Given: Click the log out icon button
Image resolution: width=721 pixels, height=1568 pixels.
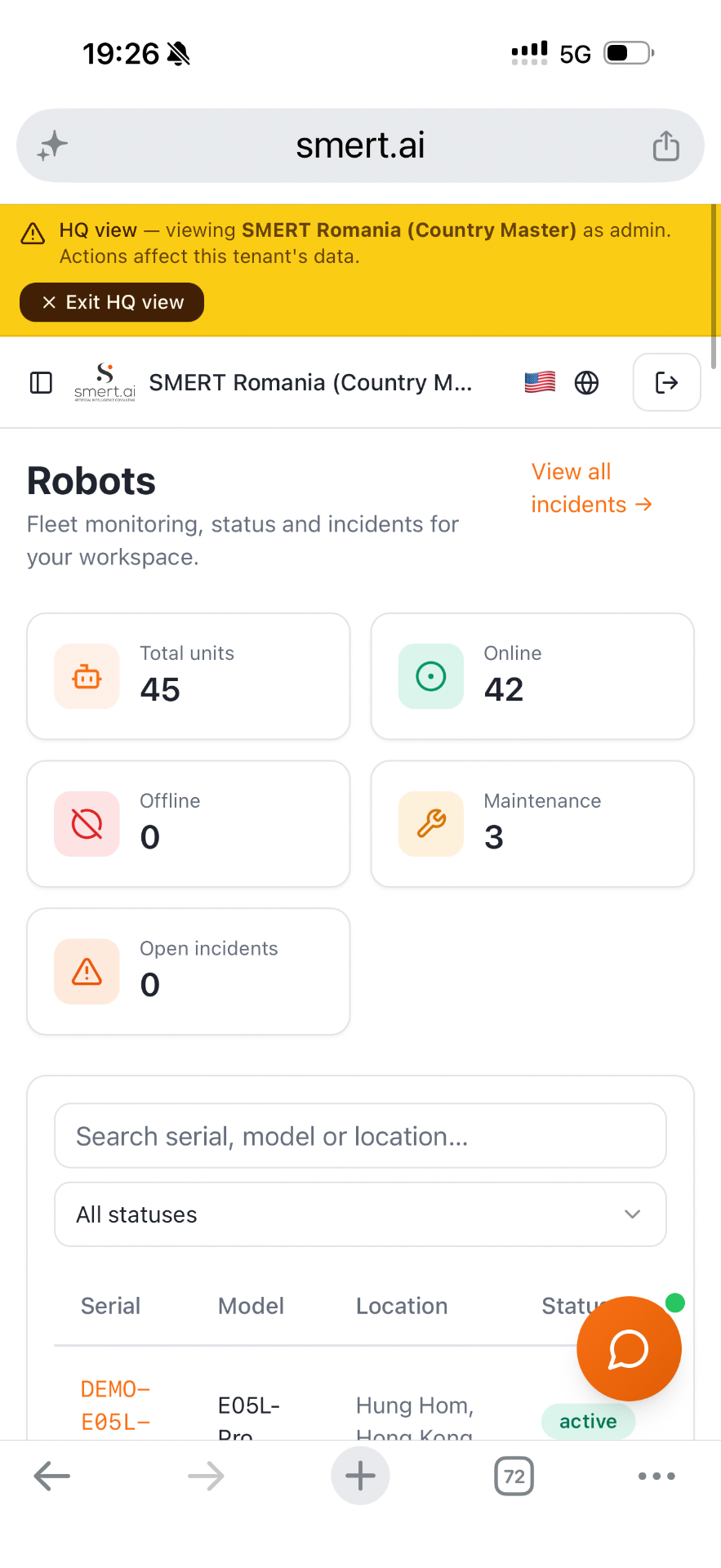Looking at the screenshot, I should [666, 382].
